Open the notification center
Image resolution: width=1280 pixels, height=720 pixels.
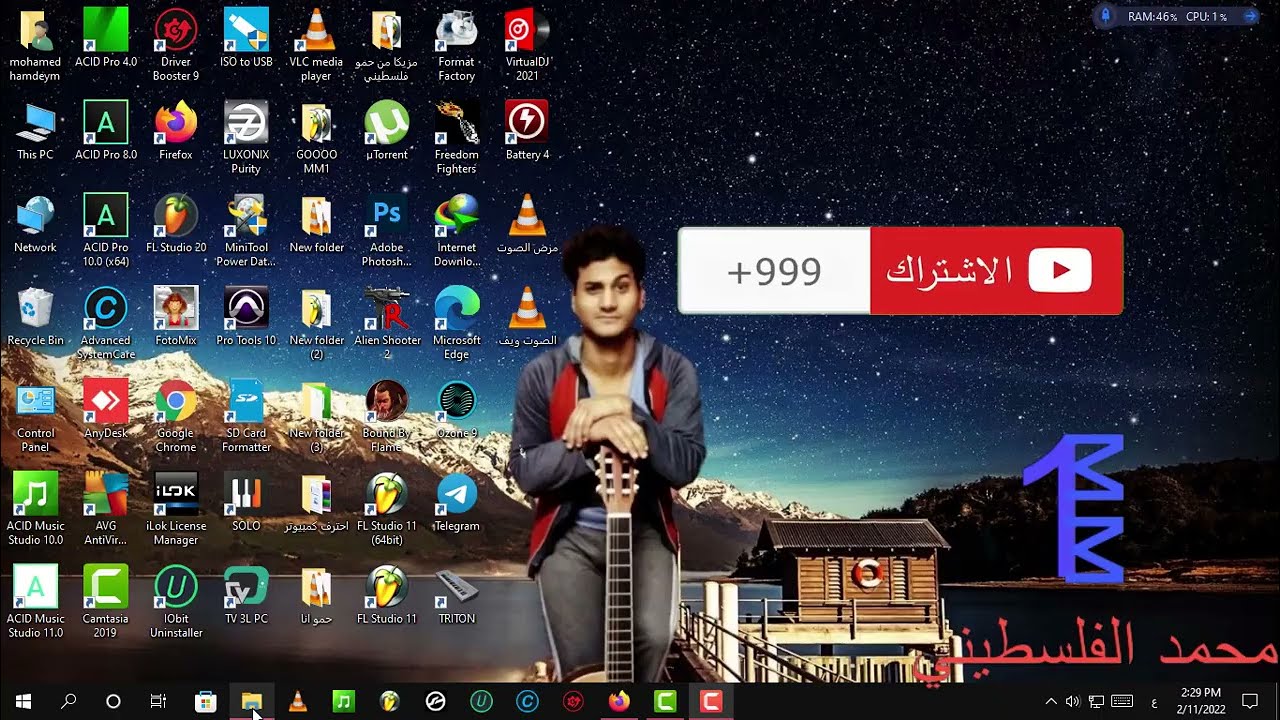point(1250,702)
